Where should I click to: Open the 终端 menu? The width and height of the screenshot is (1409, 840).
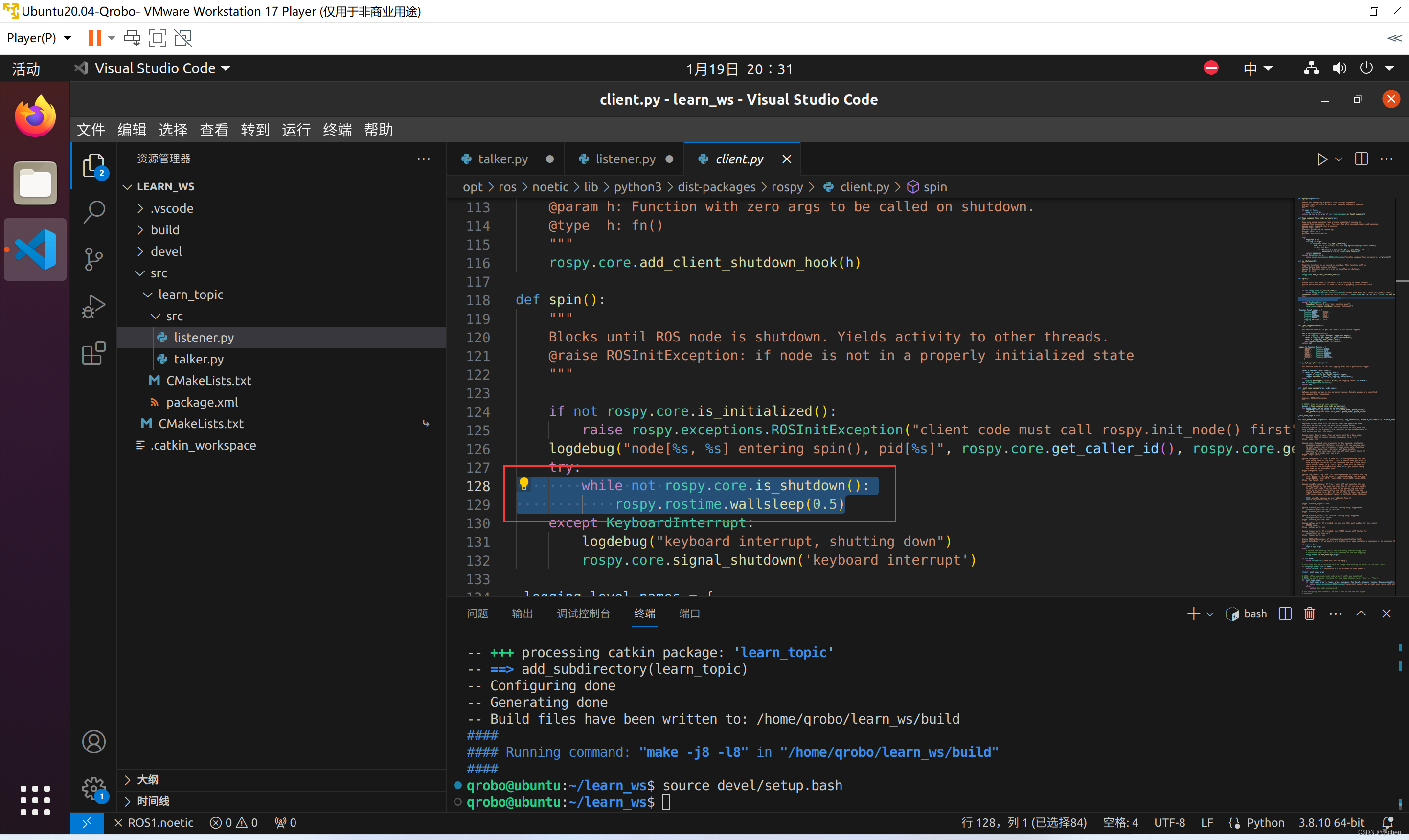[337, 130]
